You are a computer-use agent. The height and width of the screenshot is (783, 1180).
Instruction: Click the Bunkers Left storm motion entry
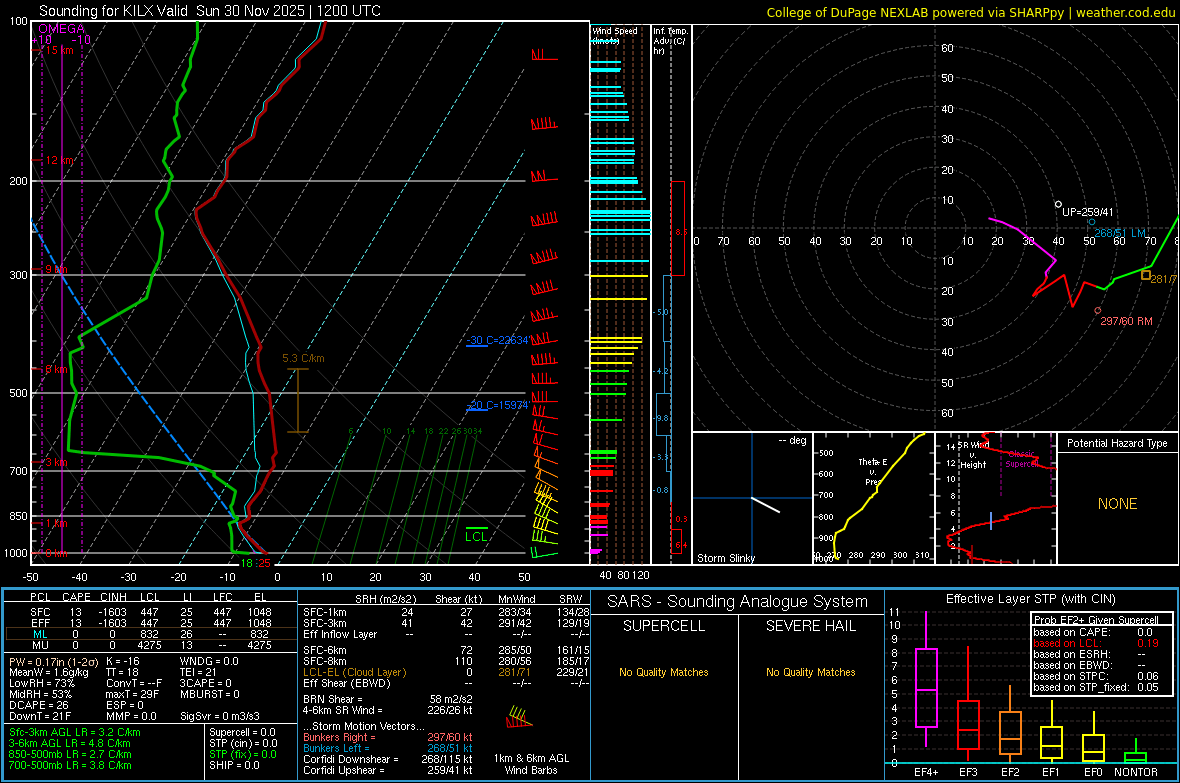pyautogui.click(x=388, y=748)
